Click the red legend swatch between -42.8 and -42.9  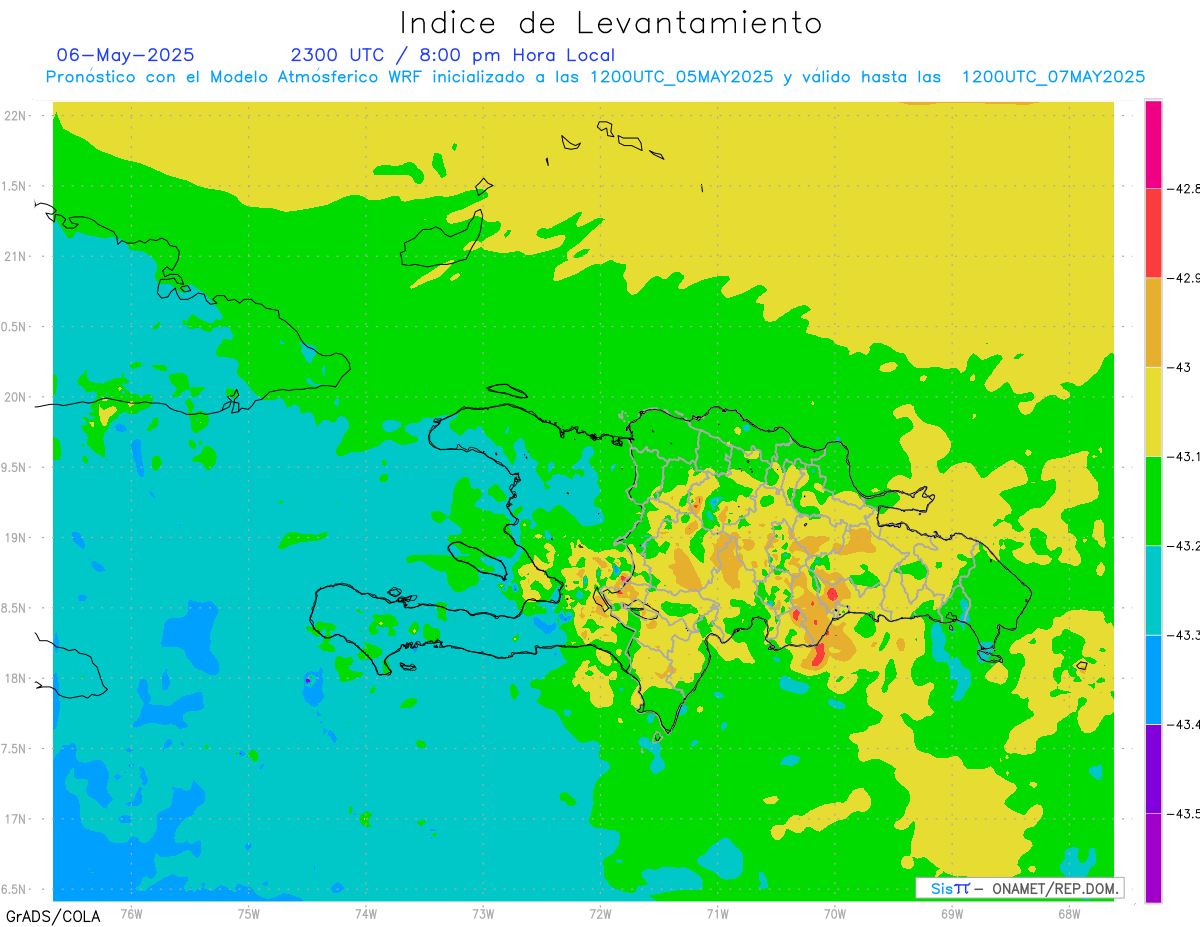coord(1153,232)
